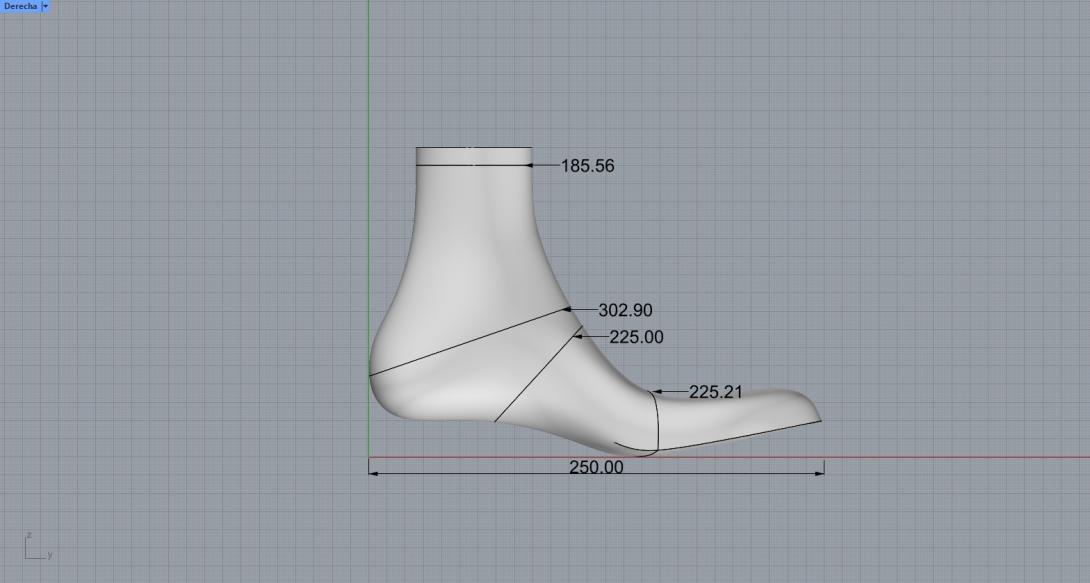
Task: Select the long heel-to-instep girth line
Action: (470, 343)
